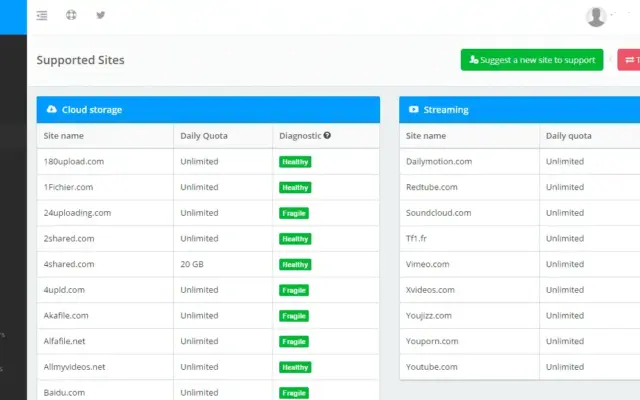Screen dimensions: 640x400
Task: Toggle the sidebar menu icon
Action: click(42, 16)
